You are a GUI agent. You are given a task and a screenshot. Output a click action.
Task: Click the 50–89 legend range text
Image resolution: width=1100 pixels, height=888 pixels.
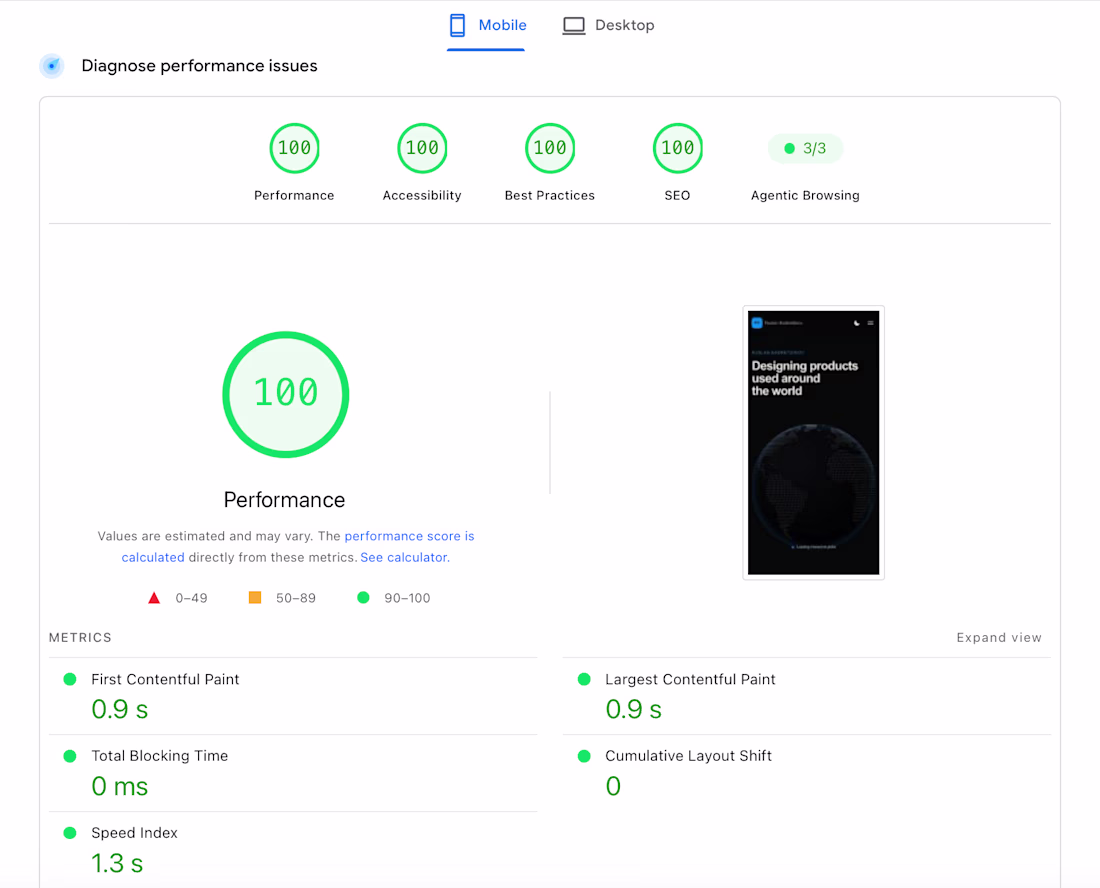295,598
